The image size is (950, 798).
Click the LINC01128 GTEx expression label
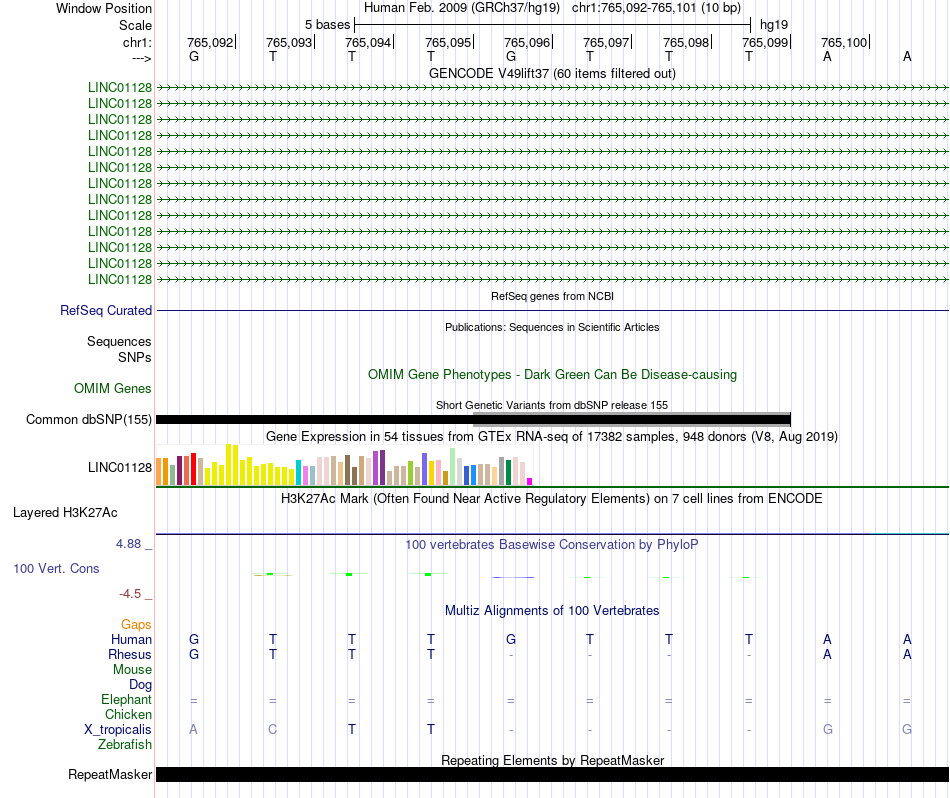(120, 467)
